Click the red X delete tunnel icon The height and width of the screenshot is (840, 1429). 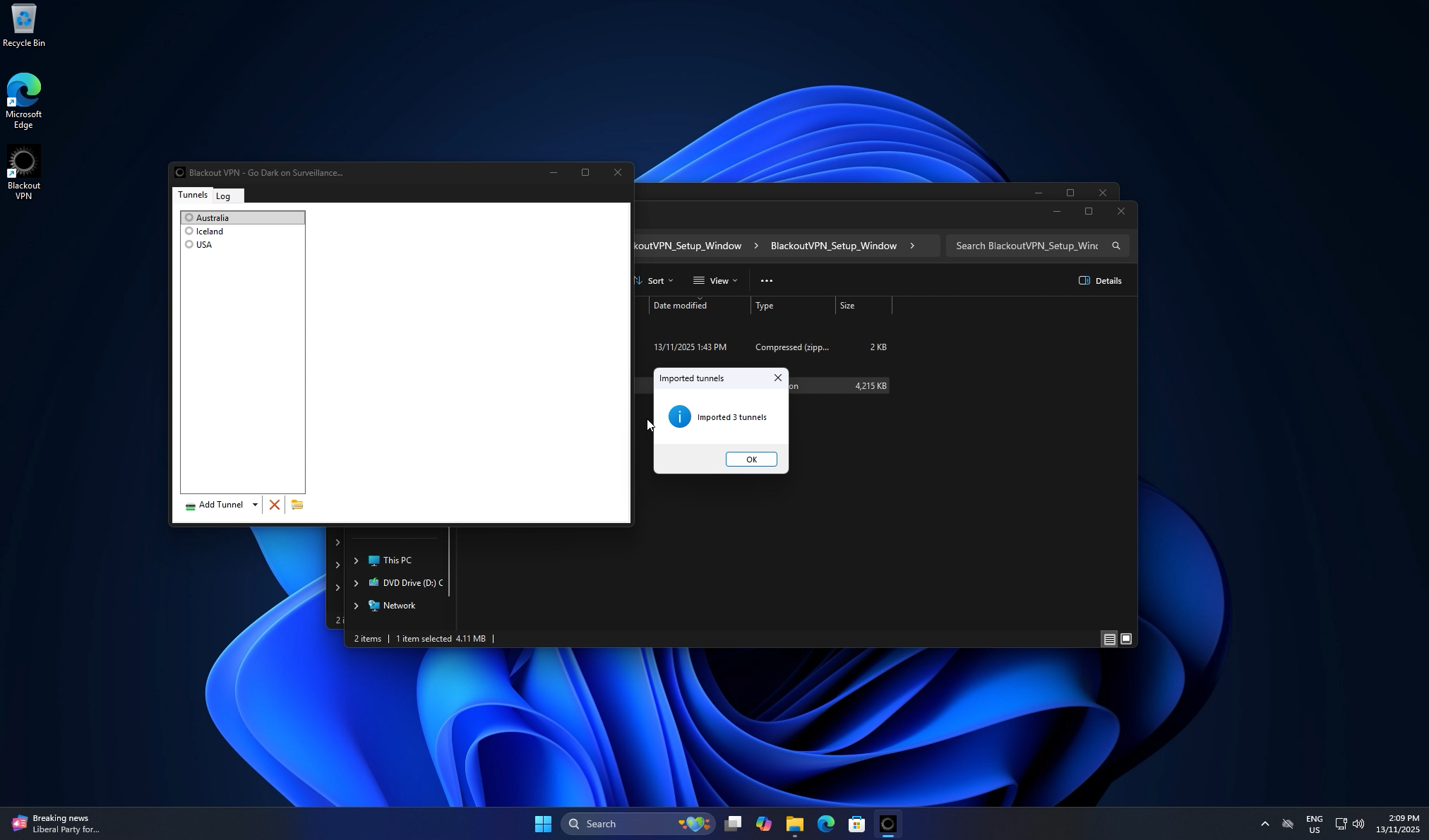275,505
